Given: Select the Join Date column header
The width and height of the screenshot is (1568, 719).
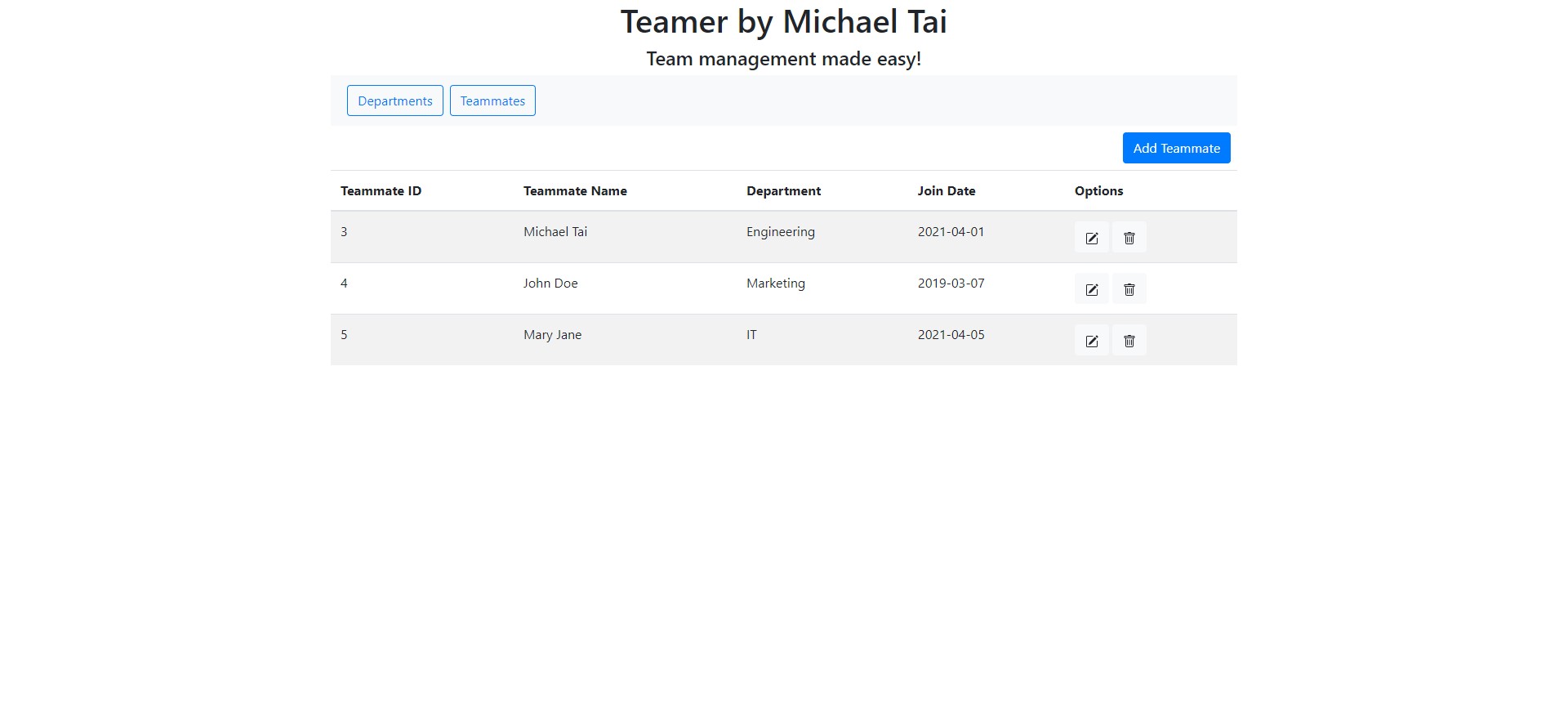Looking at the screenshot, I should click(x=947, y=191).
